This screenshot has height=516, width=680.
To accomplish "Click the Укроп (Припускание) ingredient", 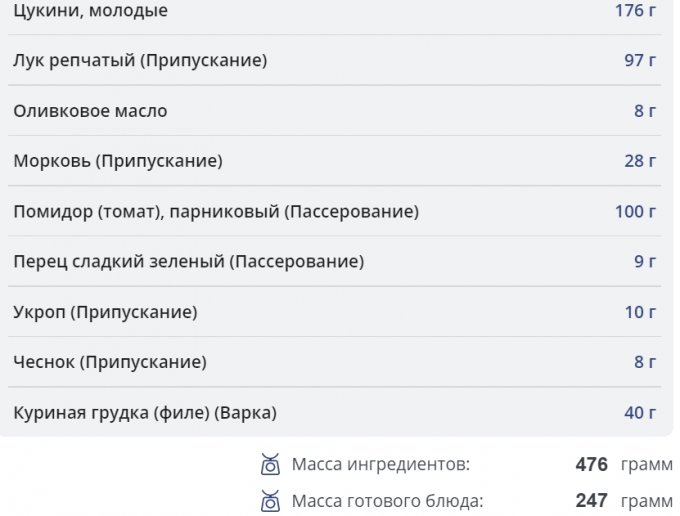I will [105, 312].
